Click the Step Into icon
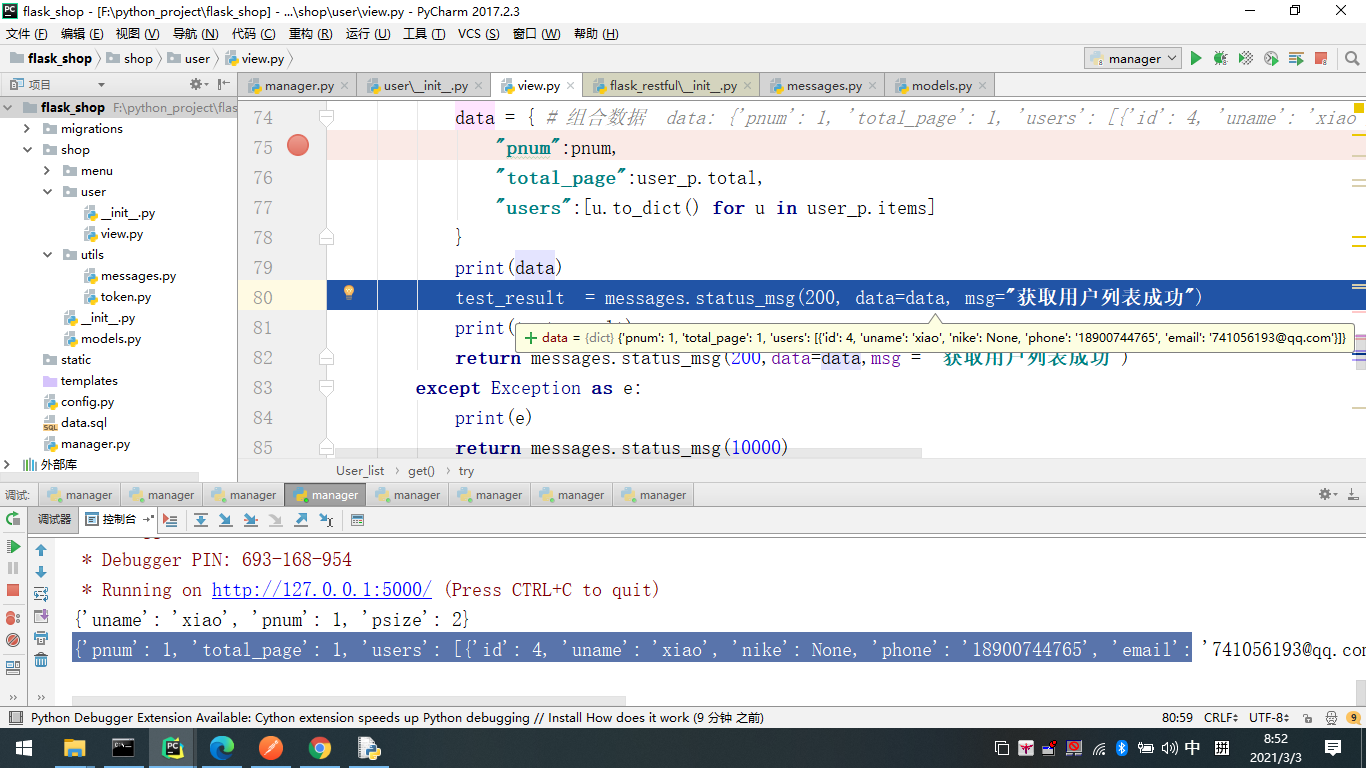 coord(225,520)
